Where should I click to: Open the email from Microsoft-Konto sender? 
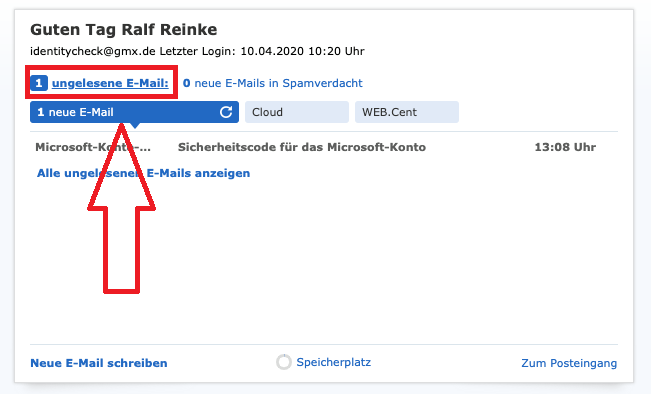tap(93, 147)
